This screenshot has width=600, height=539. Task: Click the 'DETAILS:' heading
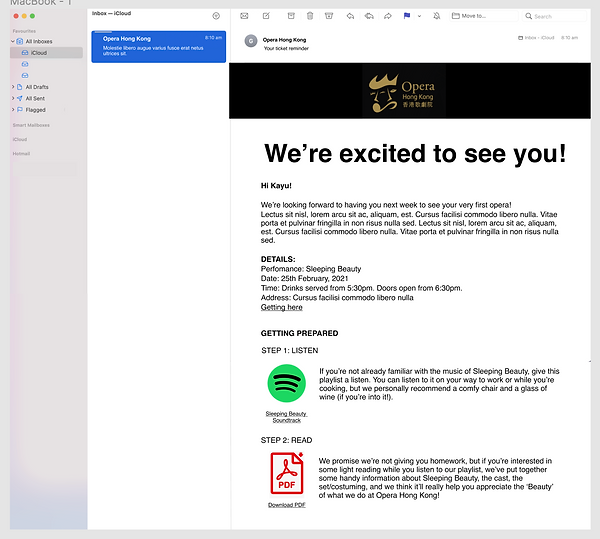tap(278, 259)
